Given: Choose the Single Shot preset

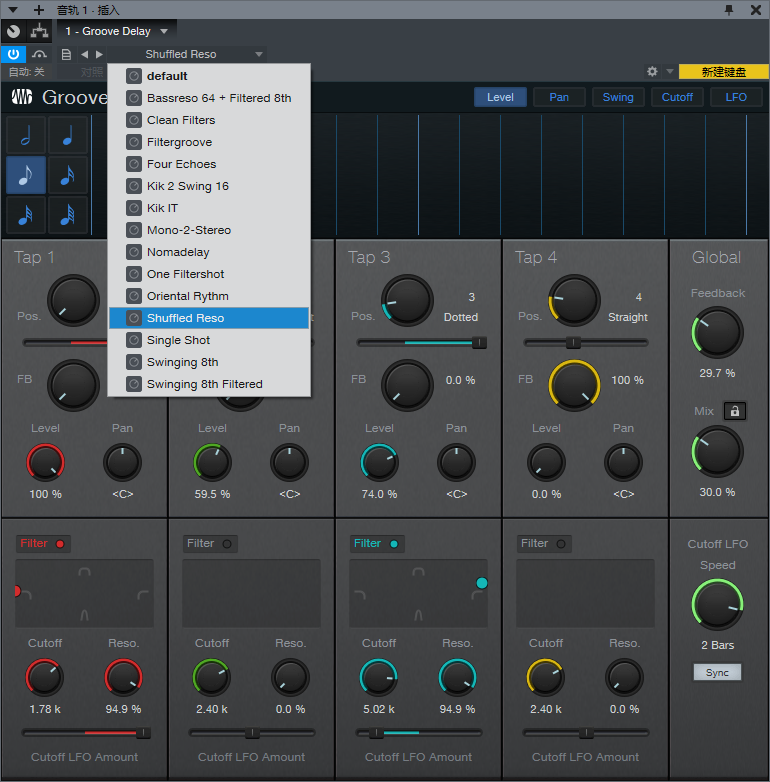Looking at the screenshot, I should 209,340.
